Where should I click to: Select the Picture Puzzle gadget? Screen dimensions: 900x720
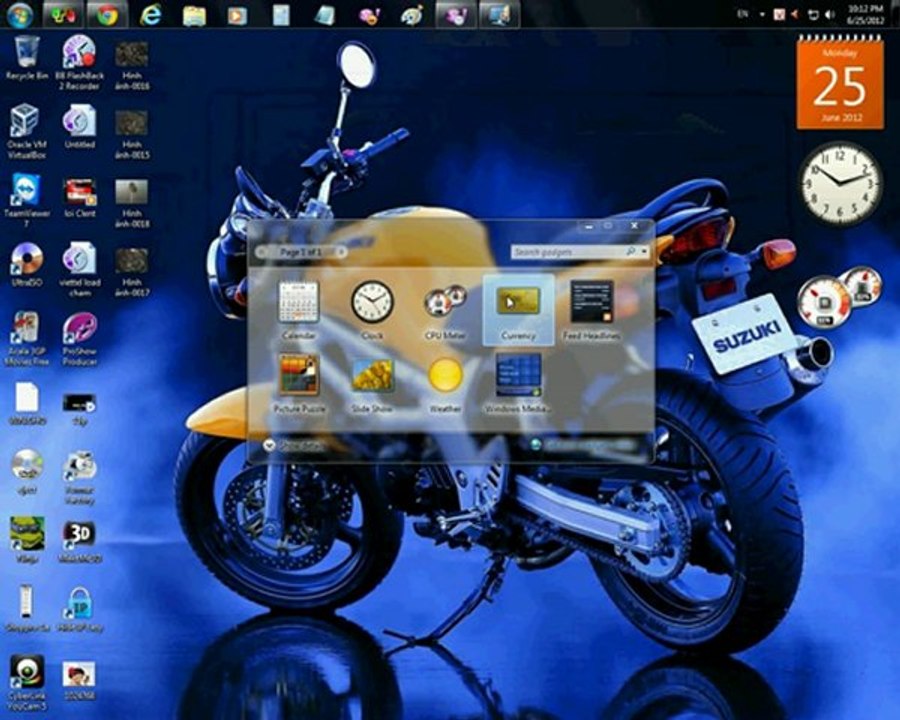298,383
